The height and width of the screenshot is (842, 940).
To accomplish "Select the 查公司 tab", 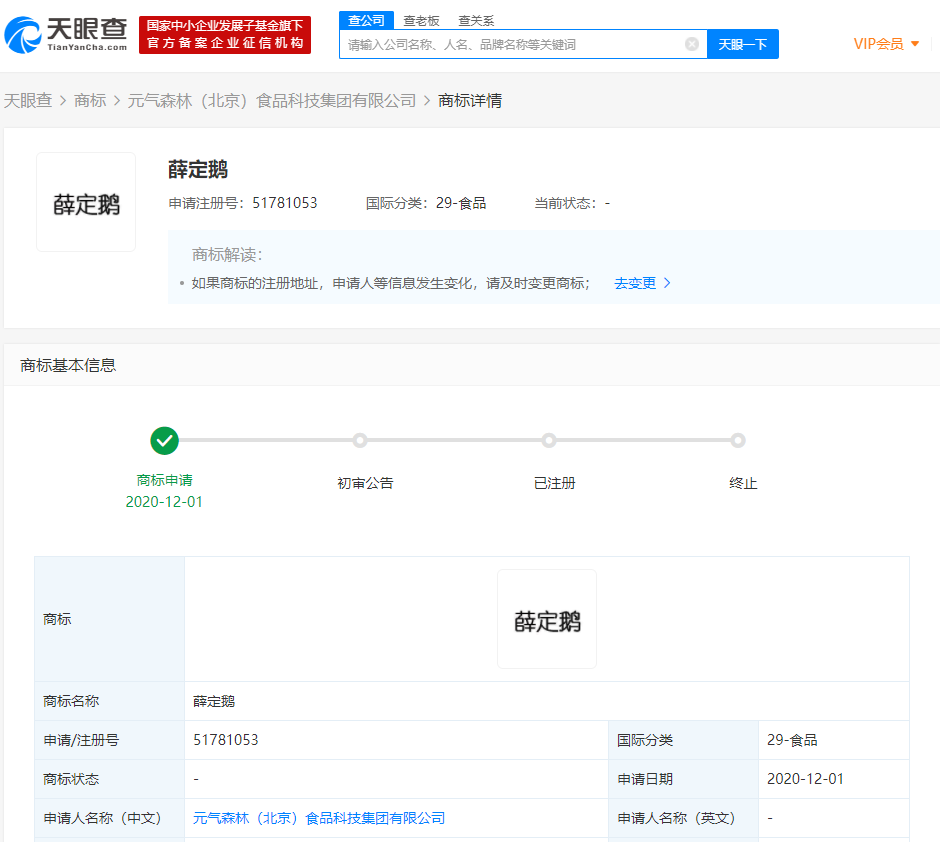I will point(366,20).
